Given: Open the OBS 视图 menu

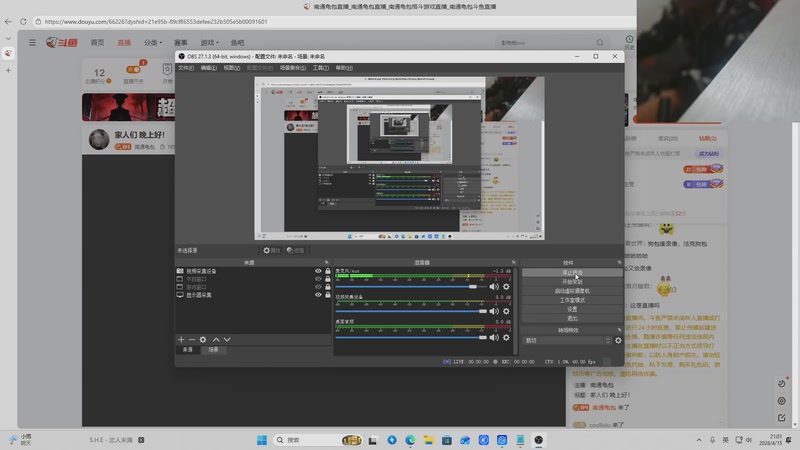Looking at the screenshot, I should [232, 68].
